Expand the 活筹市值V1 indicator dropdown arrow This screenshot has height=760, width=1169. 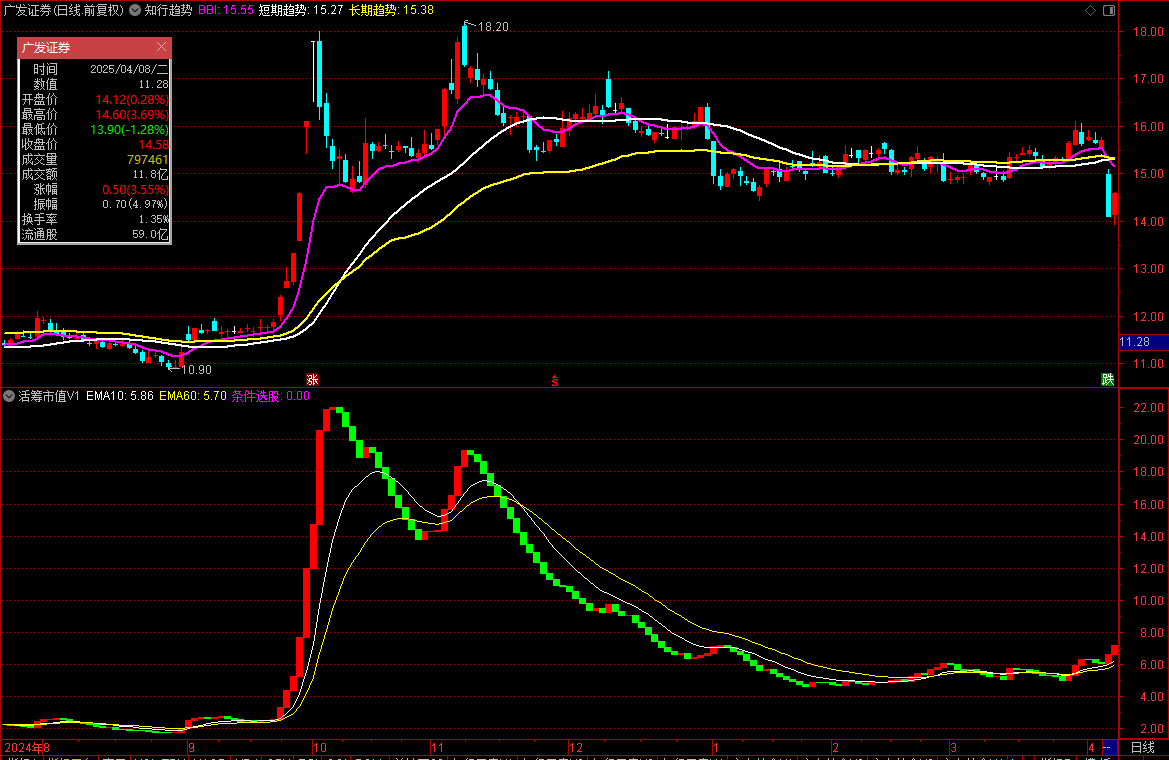[x=9, y=396]
